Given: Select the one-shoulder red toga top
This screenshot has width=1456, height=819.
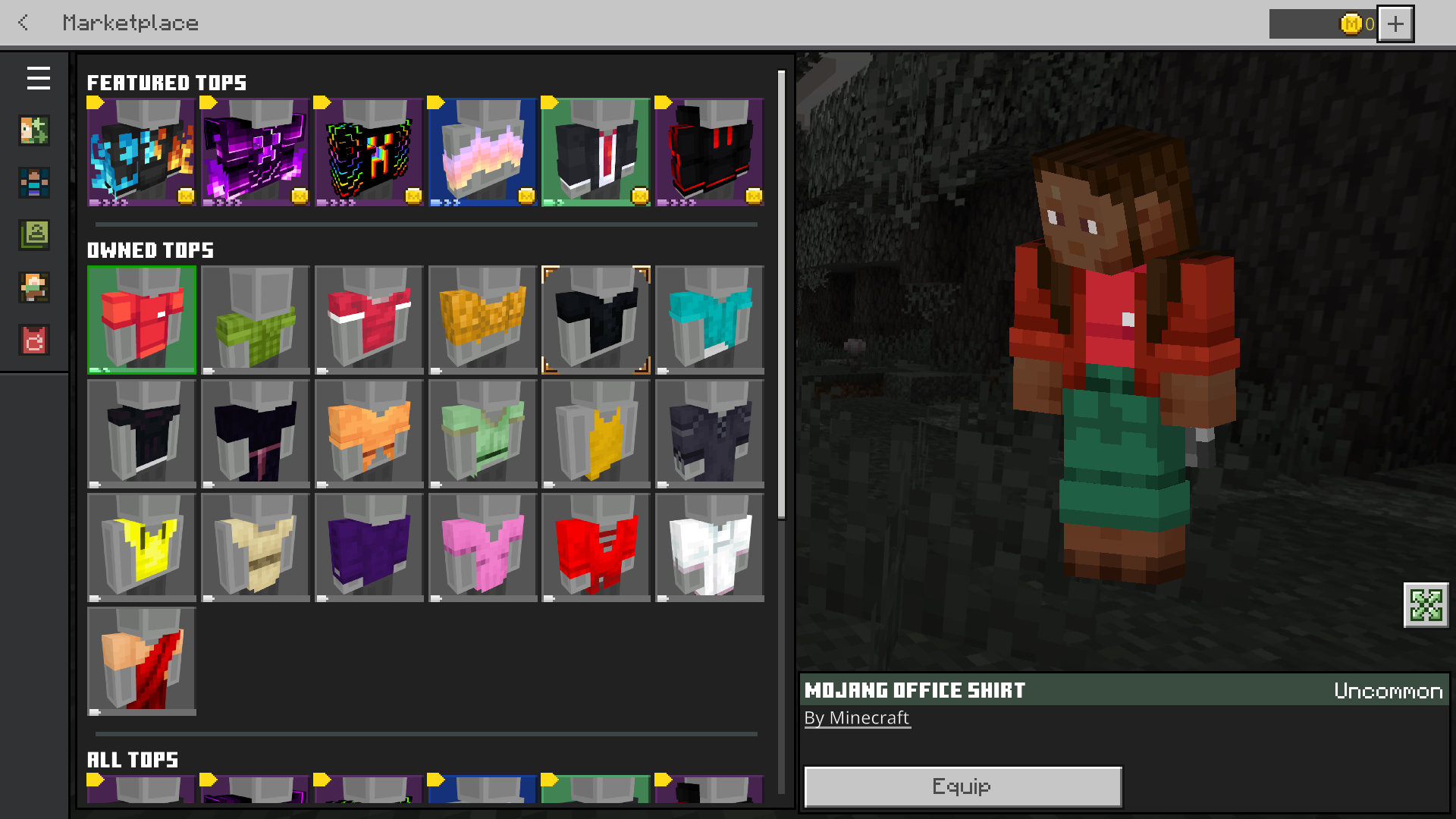Looking at the screenshot, I should (142, 661).
